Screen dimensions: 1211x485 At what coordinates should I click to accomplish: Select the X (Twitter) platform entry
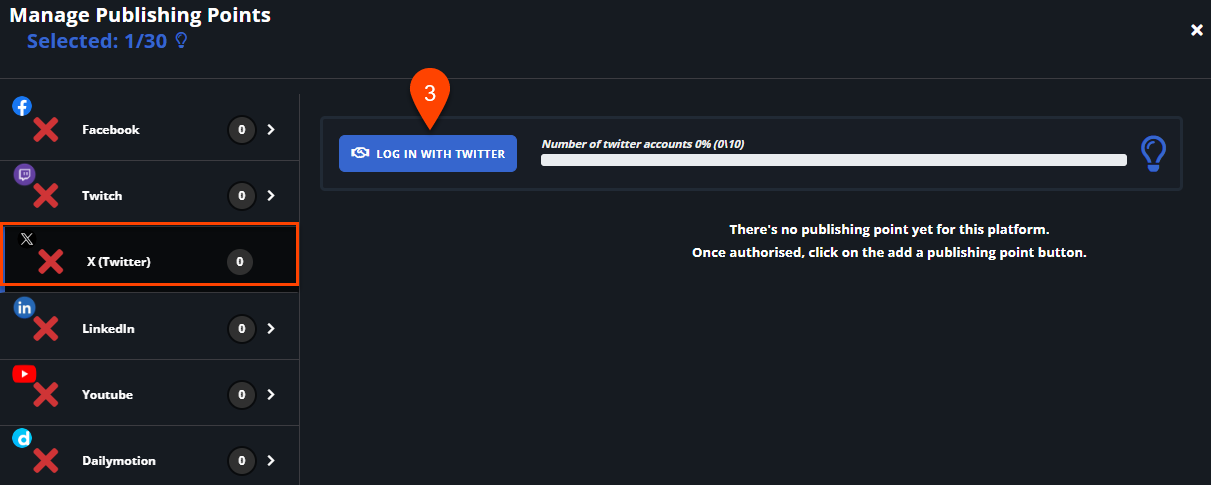[x=149, y=254]
